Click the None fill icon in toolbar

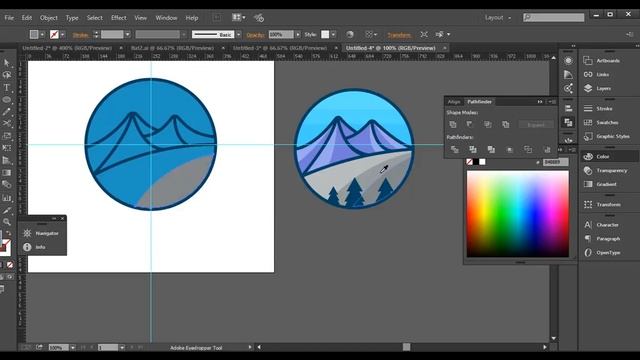(x=10, y=265)
